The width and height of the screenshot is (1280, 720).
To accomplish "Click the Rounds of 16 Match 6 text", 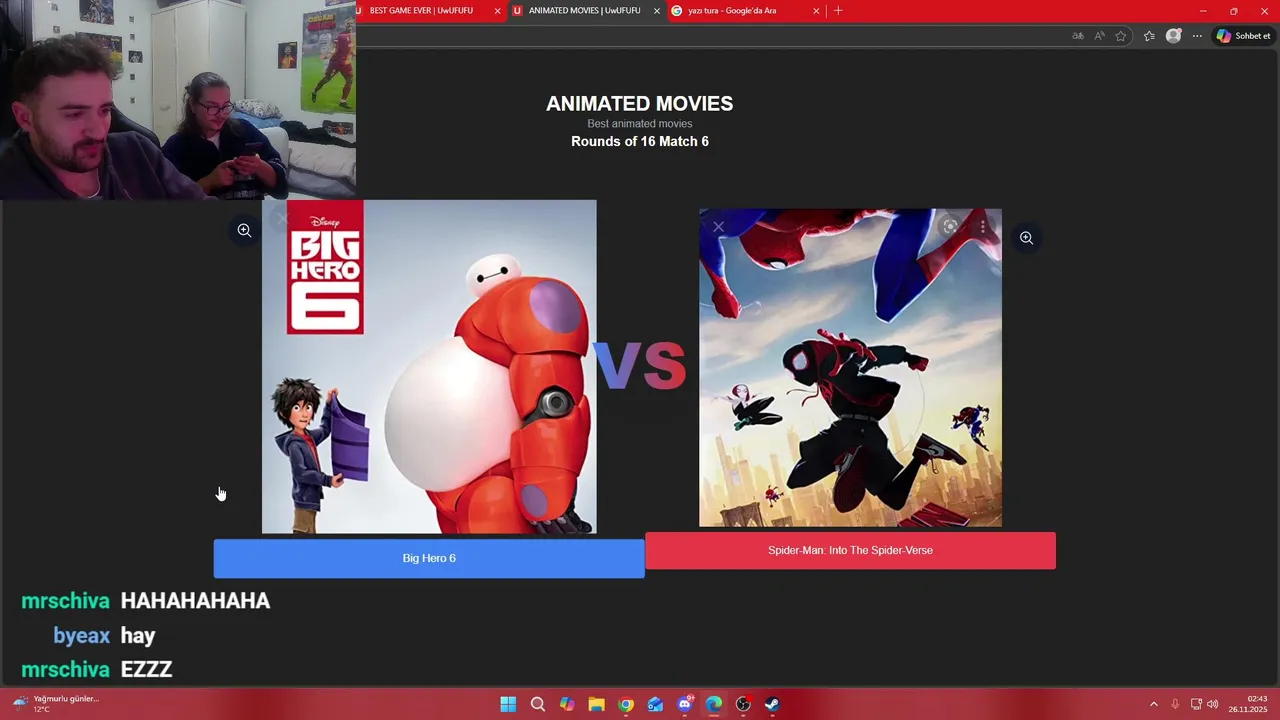I will 640,141.
